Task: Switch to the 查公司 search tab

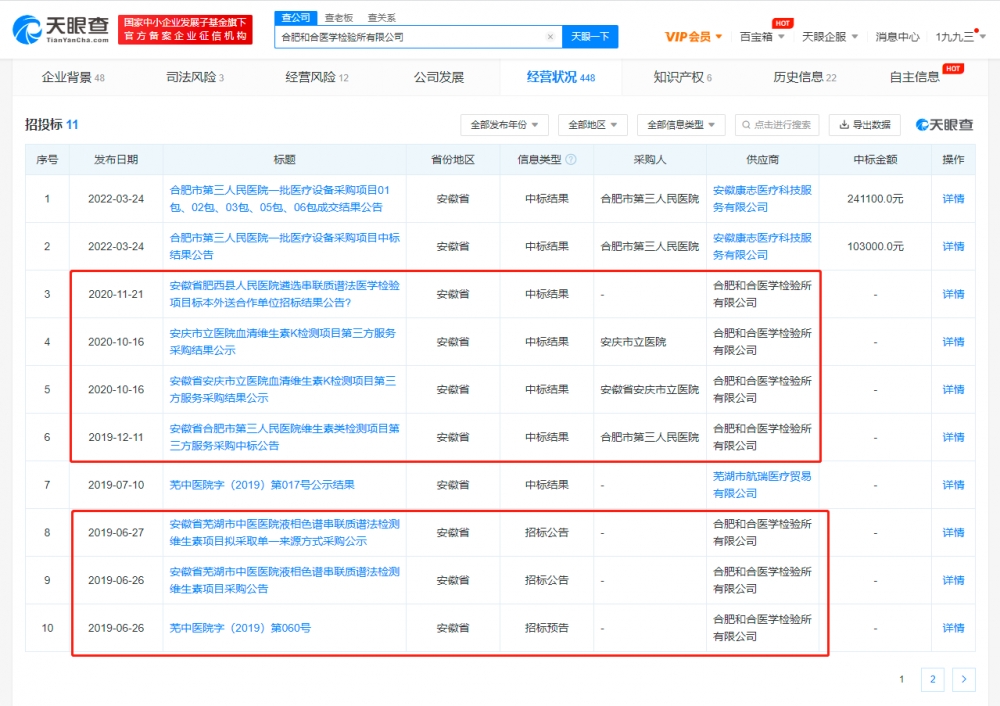Action: pos(296,18)
